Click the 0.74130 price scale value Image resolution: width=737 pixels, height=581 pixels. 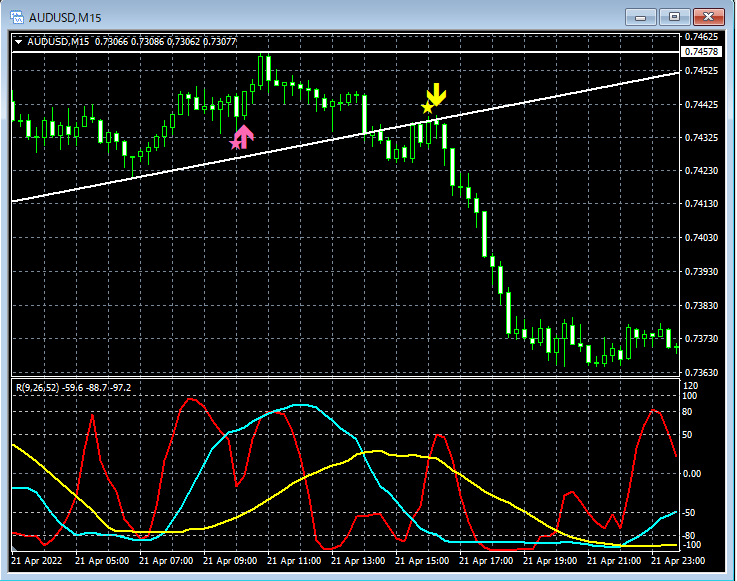pyautogui.click(x=701, y=204)
